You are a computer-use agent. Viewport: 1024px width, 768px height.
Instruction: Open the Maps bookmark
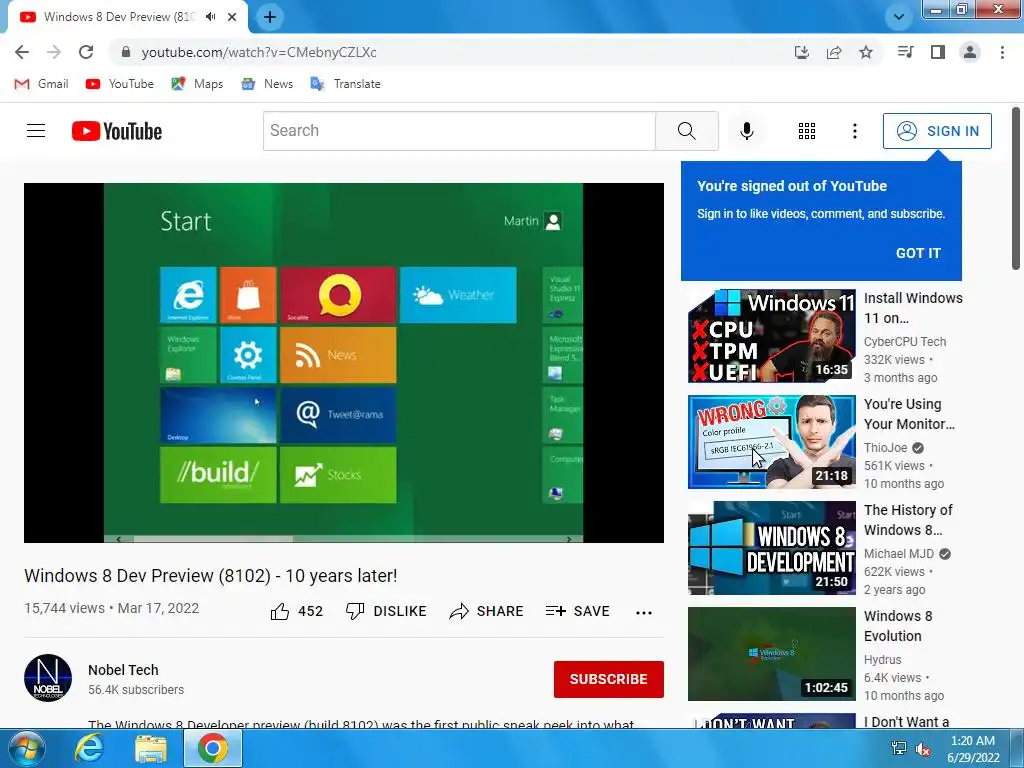[197, 84]
